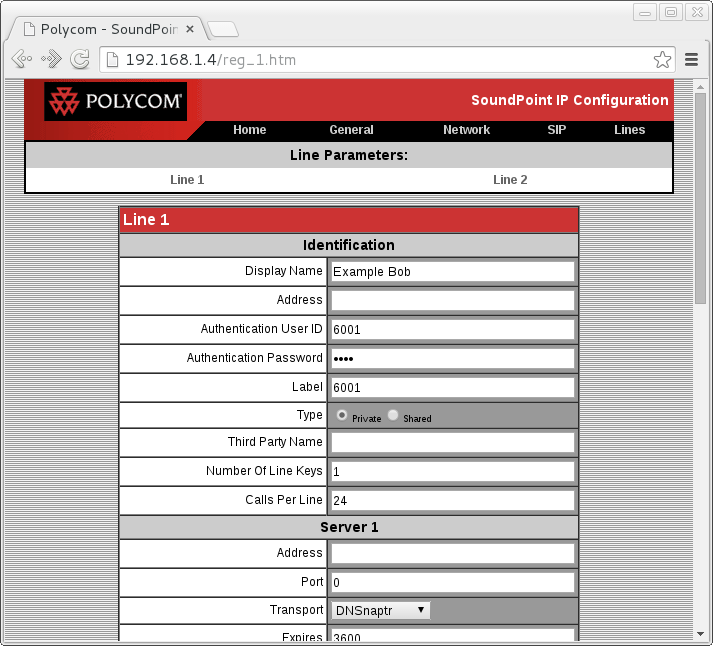
Task: Click the Expires field showing 3600
Action: 453,635
